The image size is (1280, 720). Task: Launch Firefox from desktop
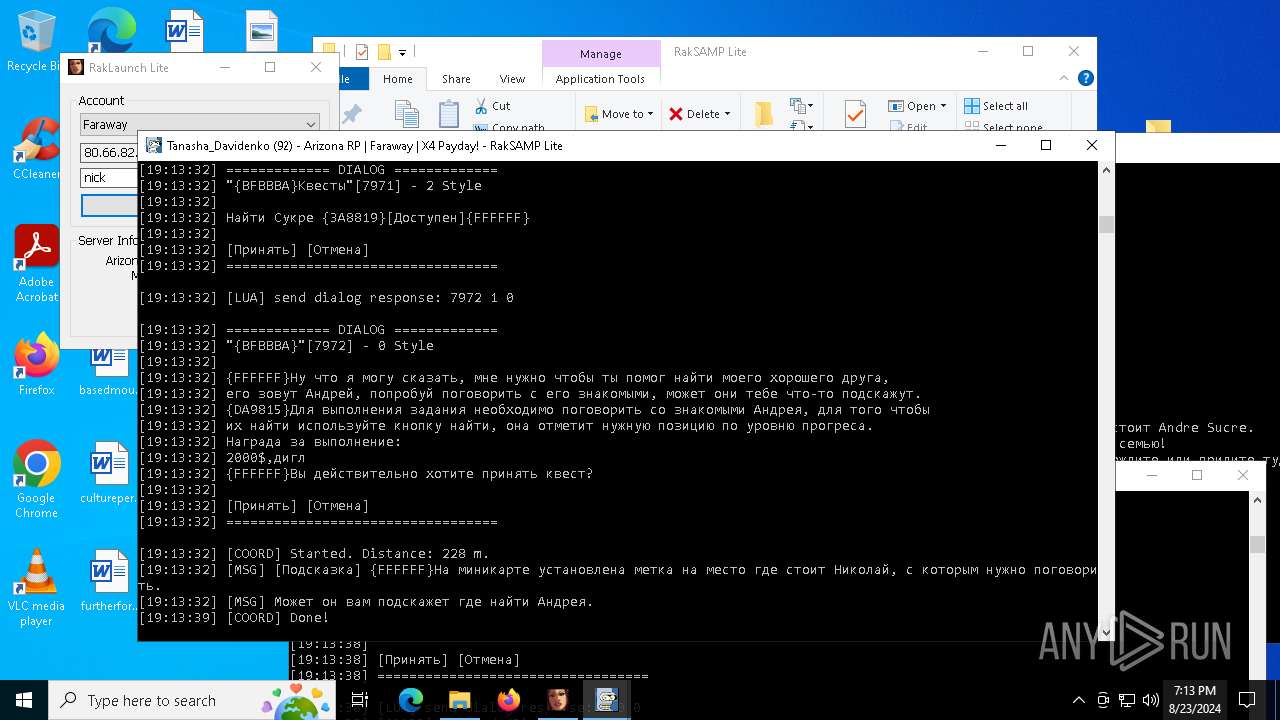(36, 365)
